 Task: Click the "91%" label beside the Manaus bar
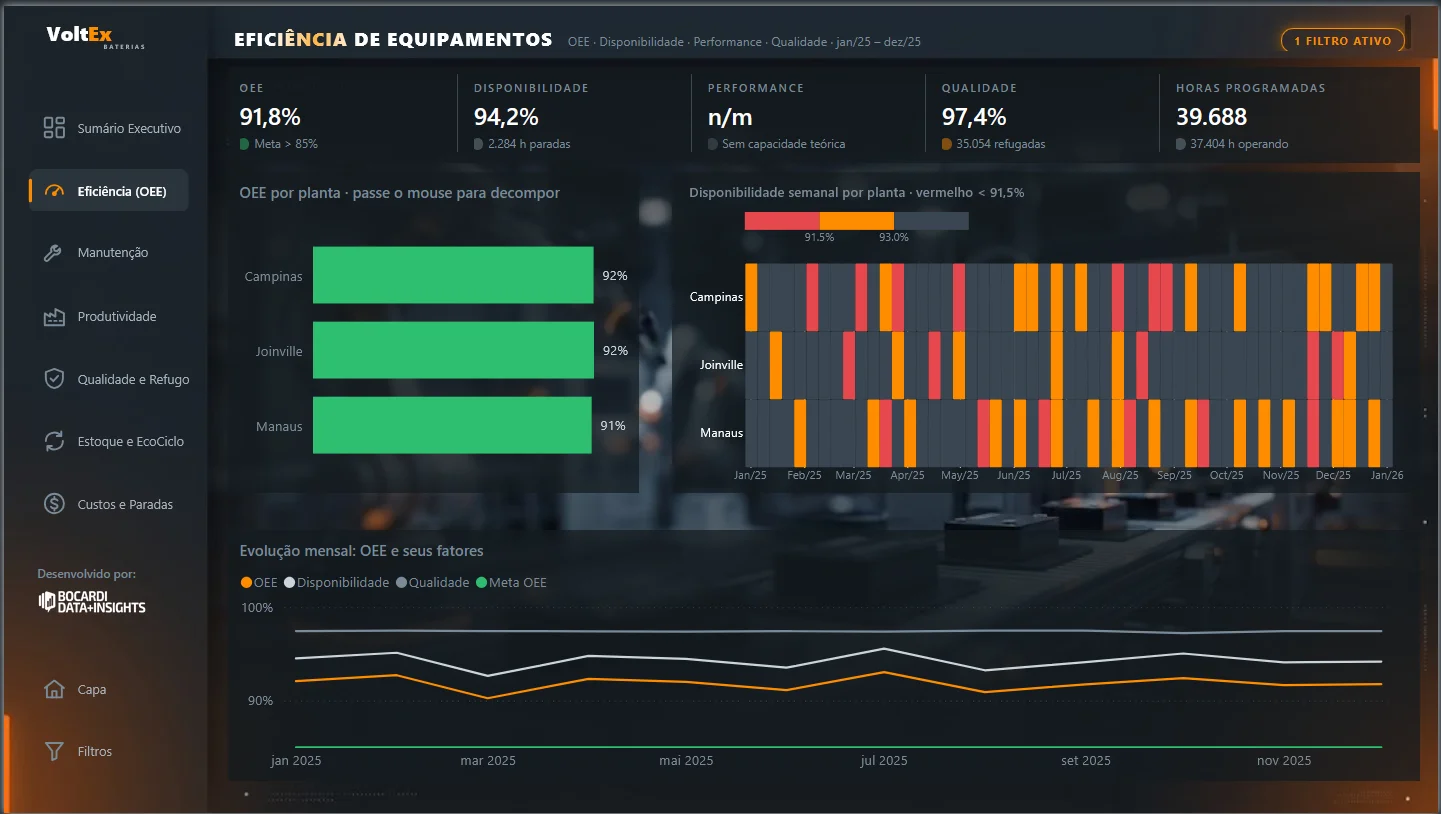pyautogui.click(x=613, y=426)
